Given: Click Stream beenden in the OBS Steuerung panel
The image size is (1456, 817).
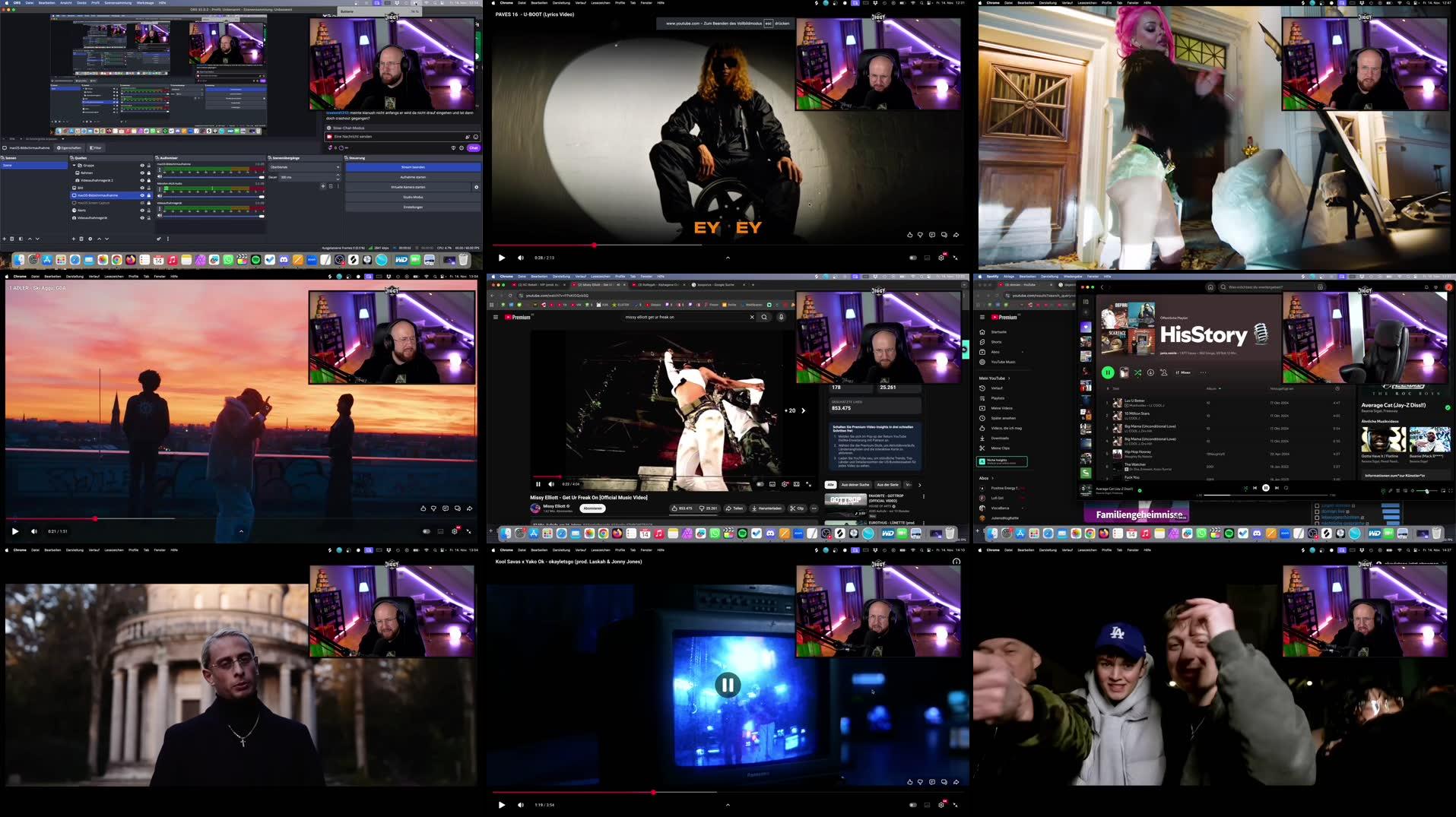Looking at the screenshot, I should (x=413, y=167).
